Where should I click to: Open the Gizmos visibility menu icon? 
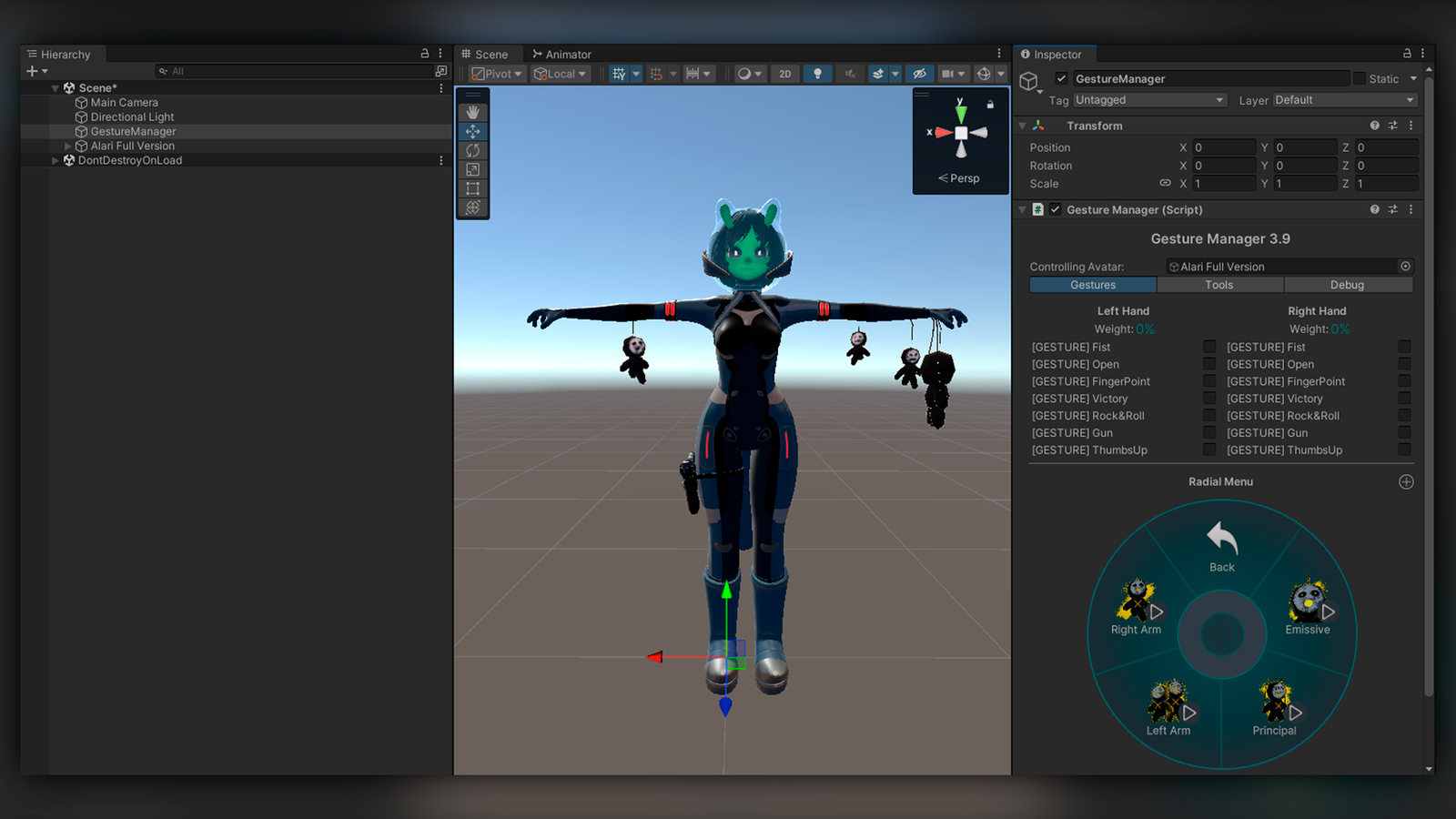[x=985, y=74]
